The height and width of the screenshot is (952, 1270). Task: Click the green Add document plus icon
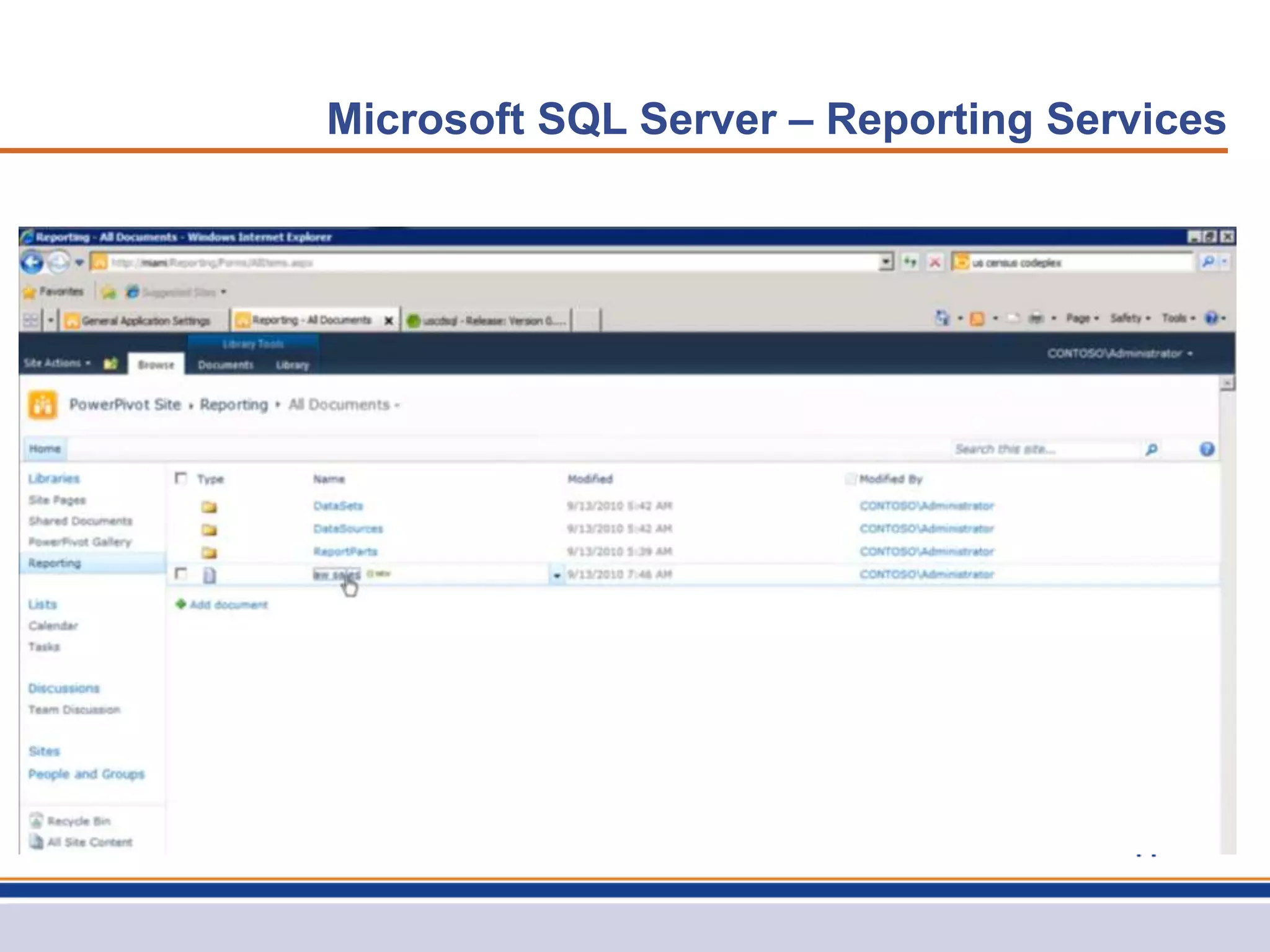181,604
